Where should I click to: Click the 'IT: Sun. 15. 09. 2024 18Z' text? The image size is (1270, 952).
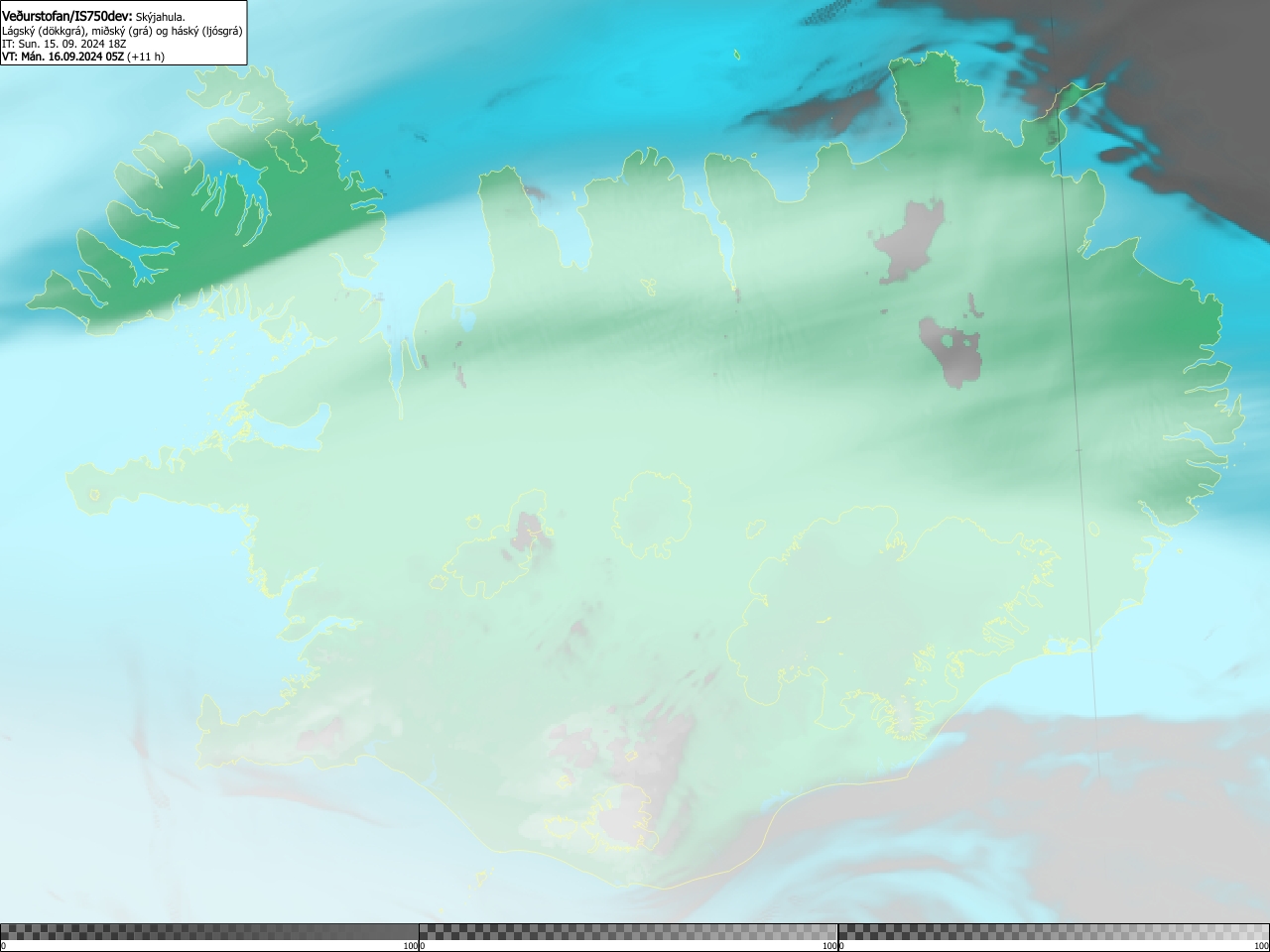pyautogui.click(x=64, y=44)
